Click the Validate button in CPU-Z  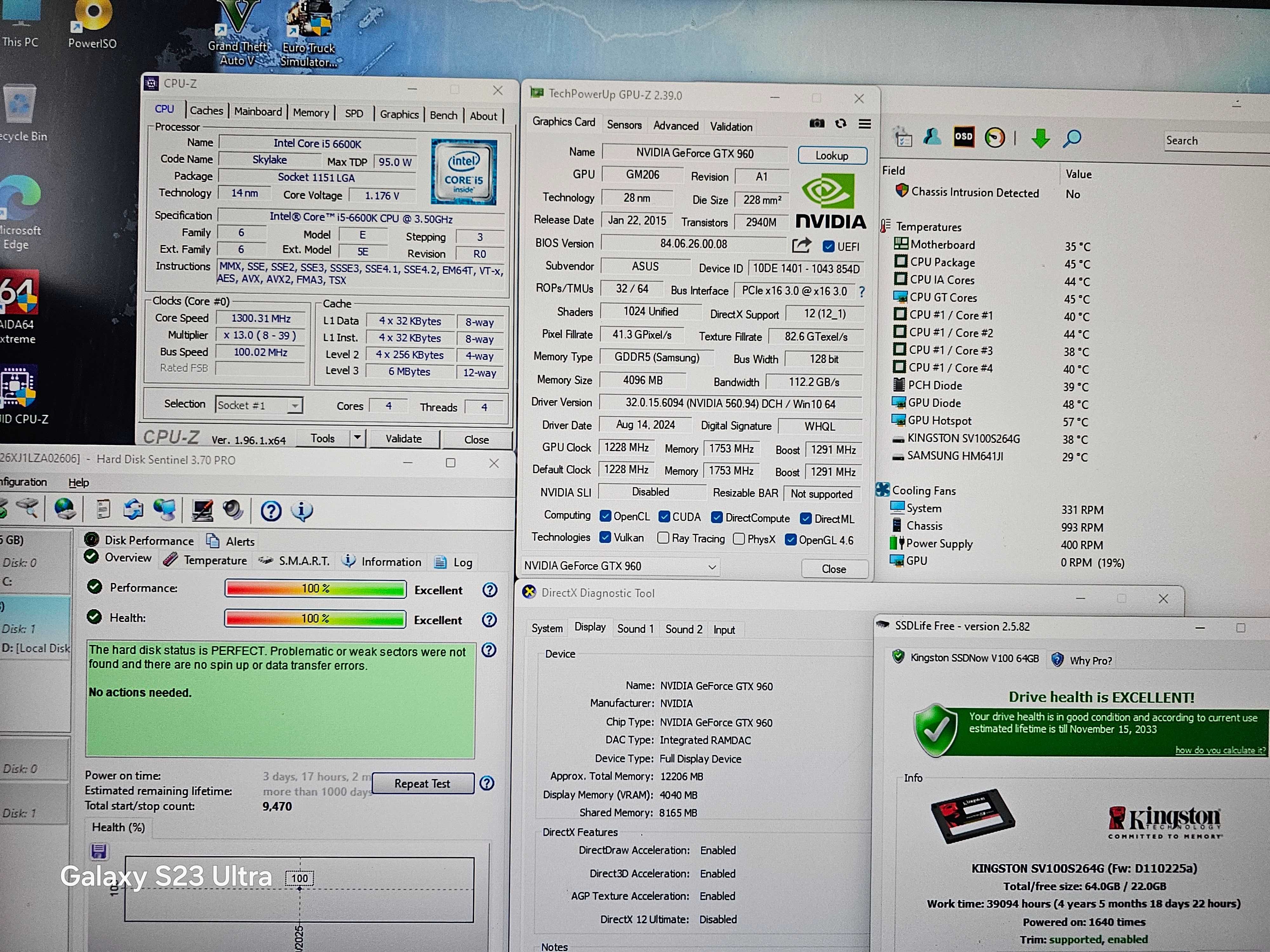(x=404, y=439)
